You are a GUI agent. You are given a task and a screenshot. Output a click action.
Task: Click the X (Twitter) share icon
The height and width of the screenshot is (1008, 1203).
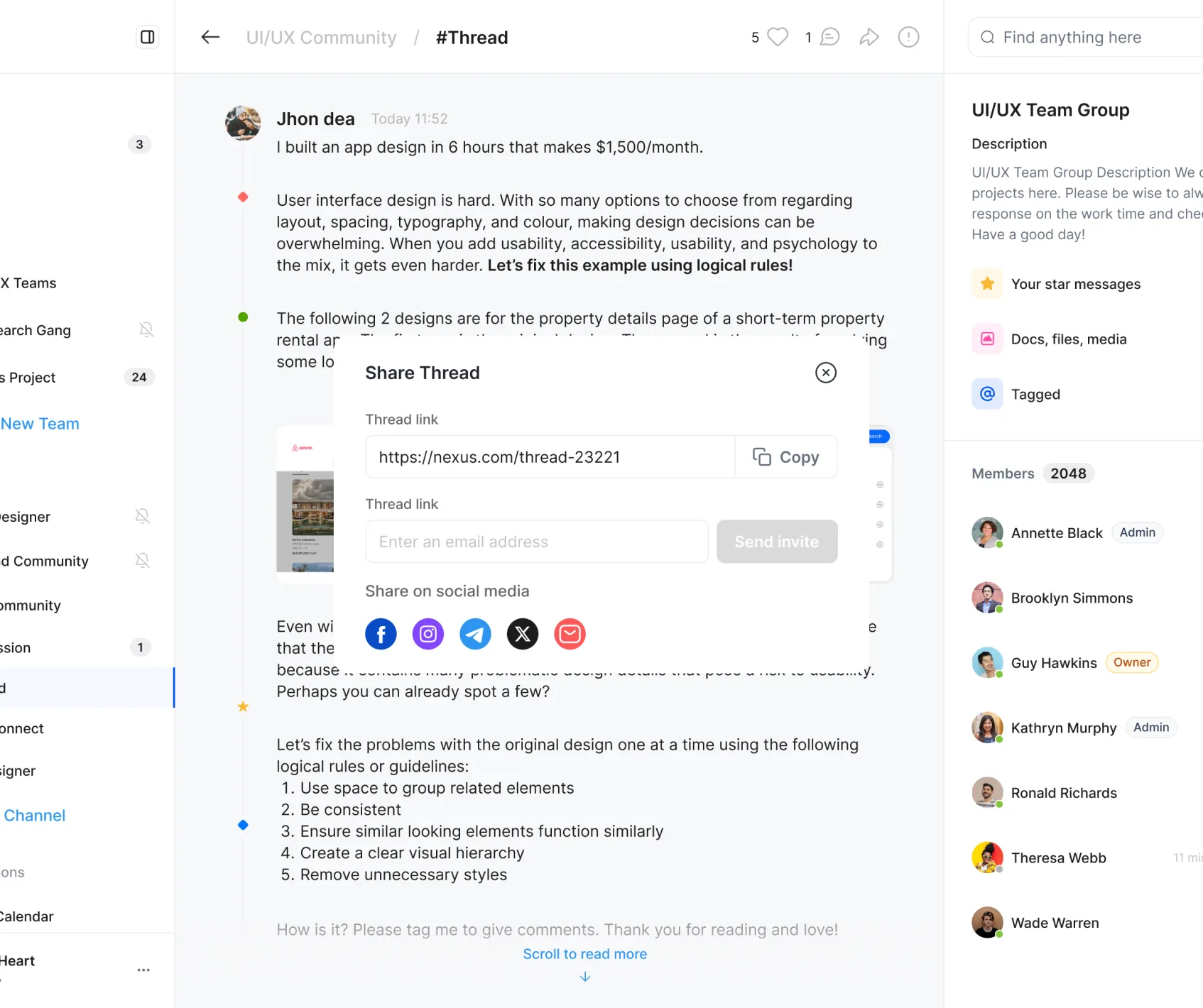[x=523, y=634]
